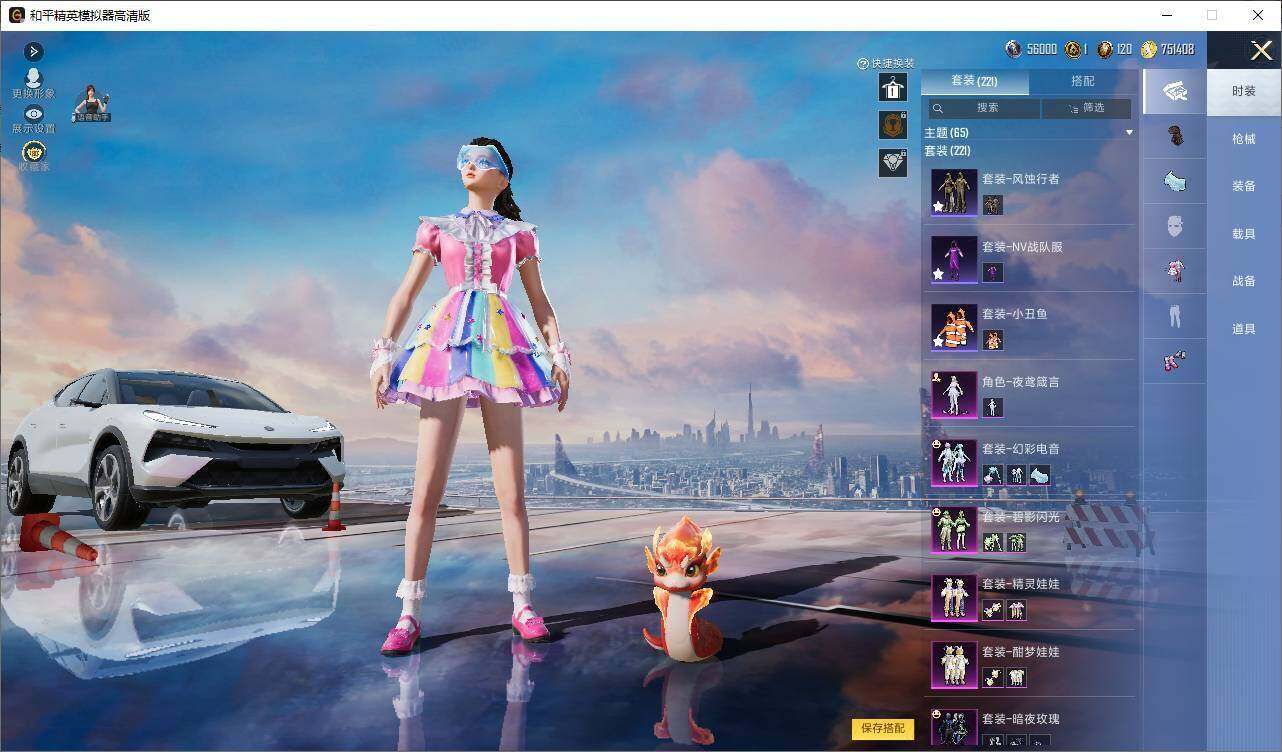Select the light blue face mask category icon
The width and height of the screenshot is (1282, 752).
click(1175, 182)
